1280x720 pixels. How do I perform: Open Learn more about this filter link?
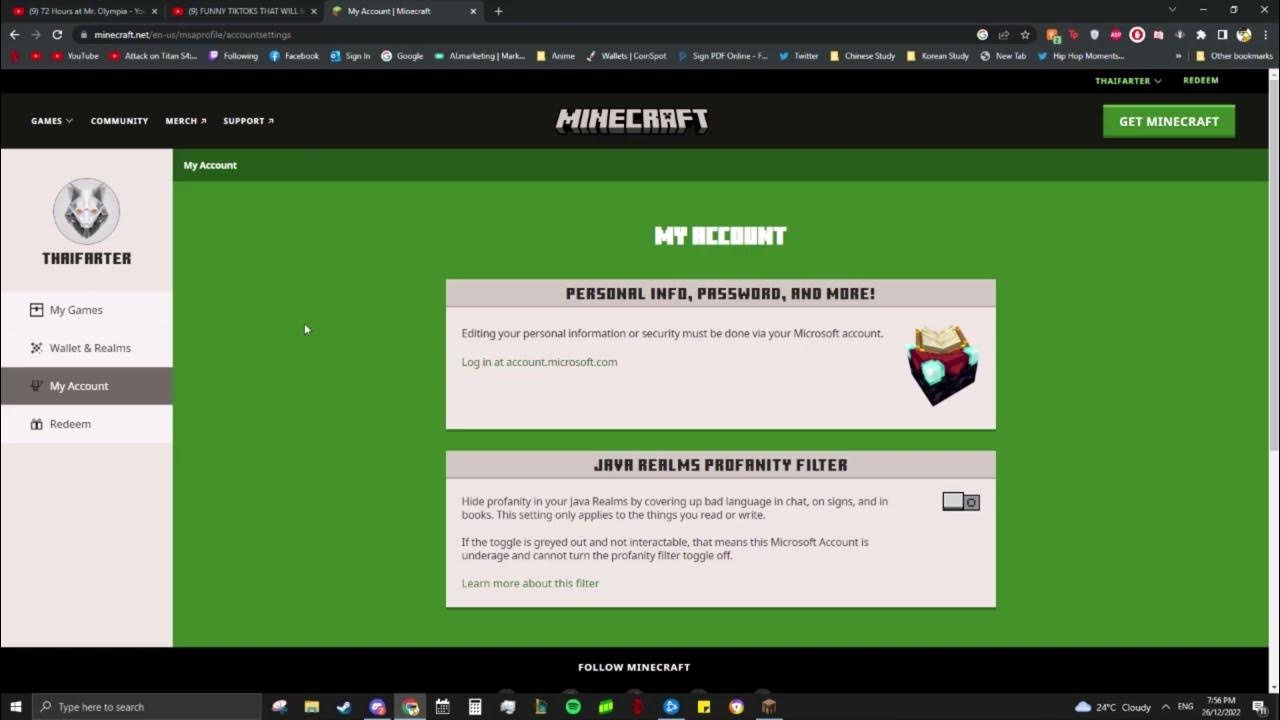point(530,583)
